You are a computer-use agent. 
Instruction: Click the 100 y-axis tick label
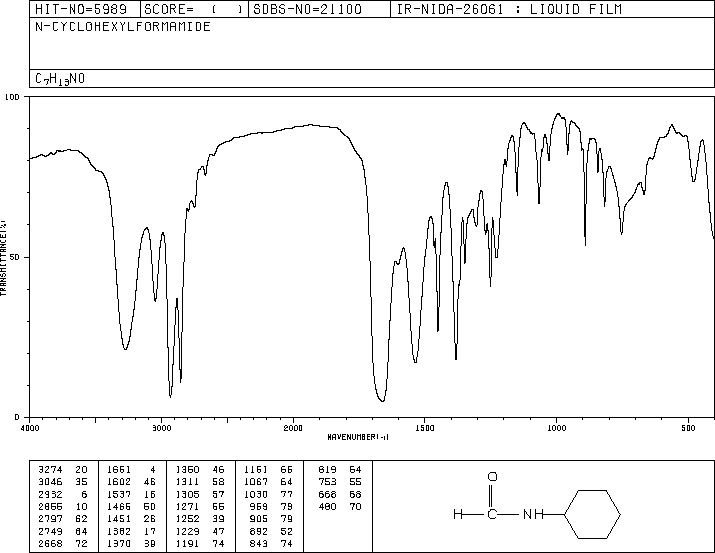(x=12, y=97)
